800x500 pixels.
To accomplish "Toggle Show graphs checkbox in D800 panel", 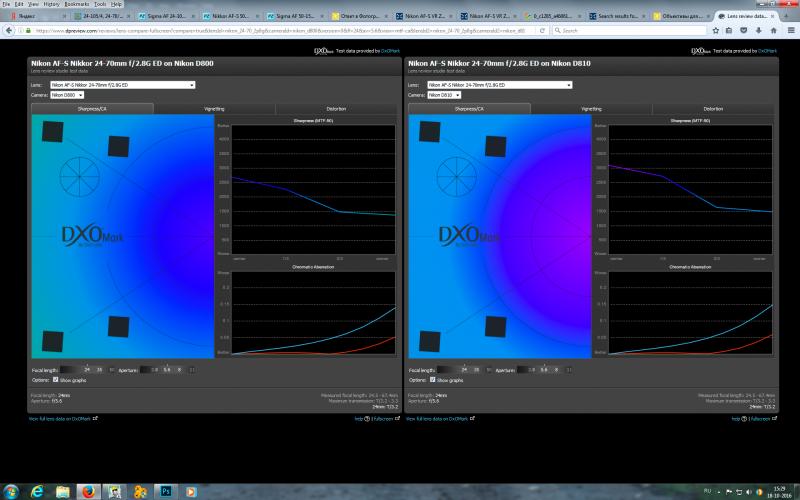I will pyautogui.click(x=56, y=380).
